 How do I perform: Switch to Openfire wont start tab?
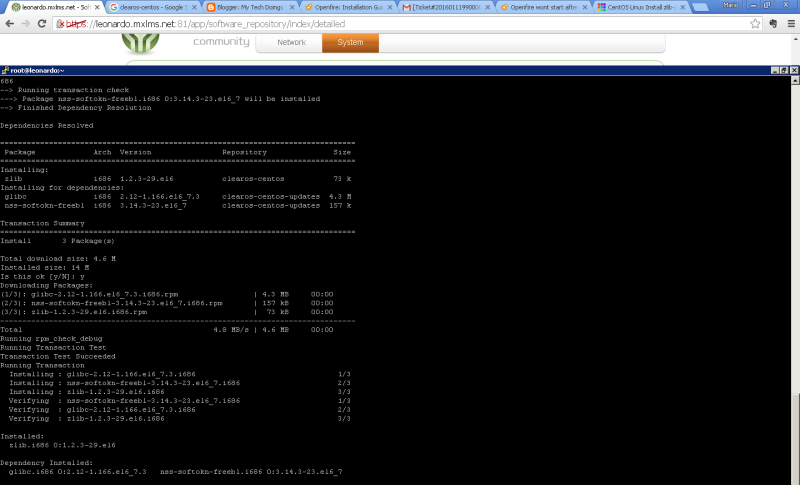[x=542, y=7]
